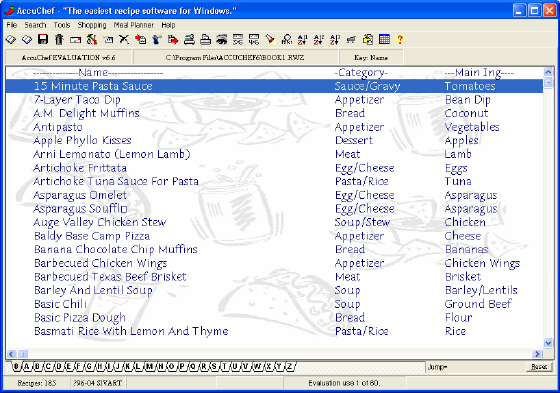The image size is (560, 393).
Task: Save using the floppy disk icon
Action: [43, 39]
